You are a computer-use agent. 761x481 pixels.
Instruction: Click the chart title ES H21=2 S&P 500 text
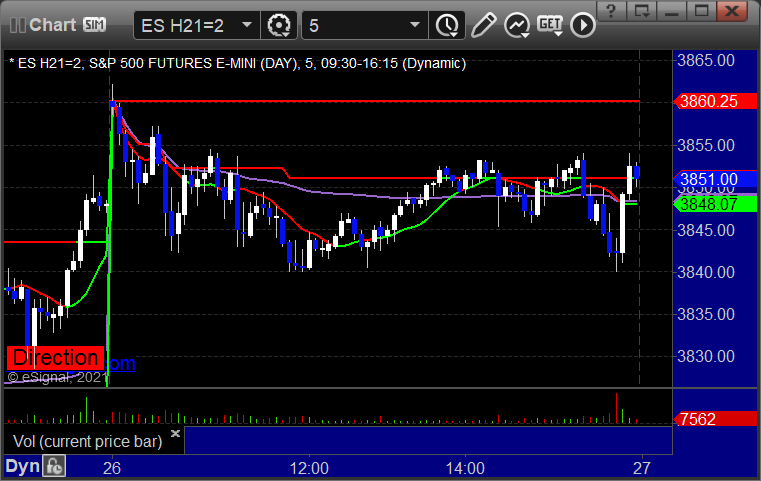click(237, 64)
